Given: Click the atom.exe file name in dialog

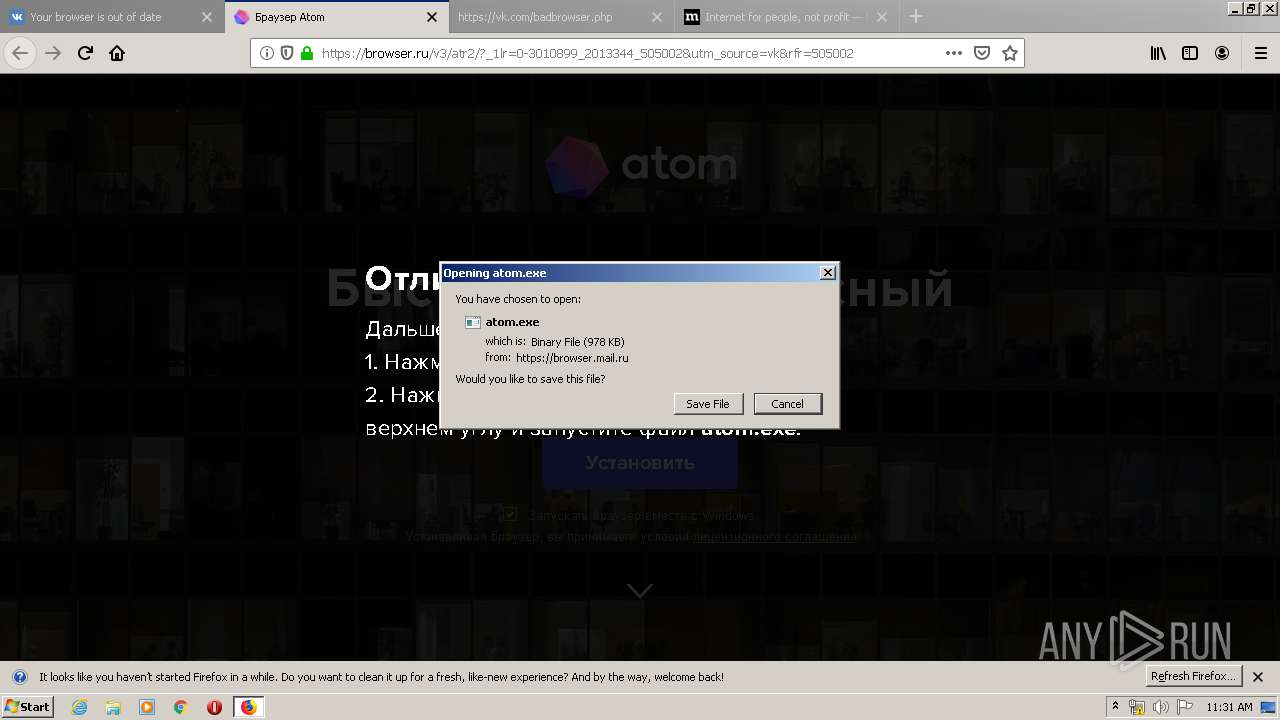Looking at the screenshot, I should (x=512, y=322).
